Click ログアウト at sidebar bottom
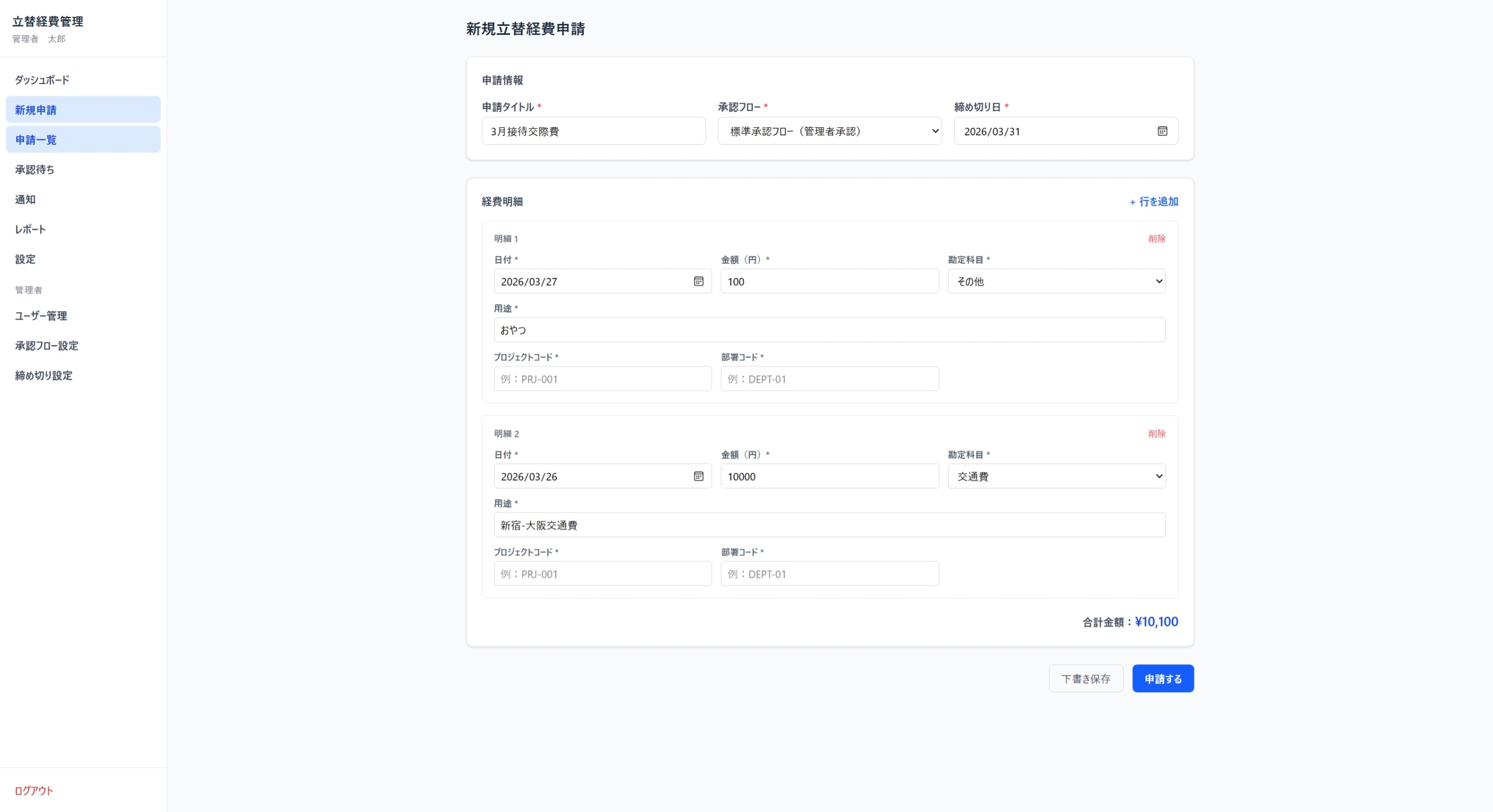 coord(34,790)
